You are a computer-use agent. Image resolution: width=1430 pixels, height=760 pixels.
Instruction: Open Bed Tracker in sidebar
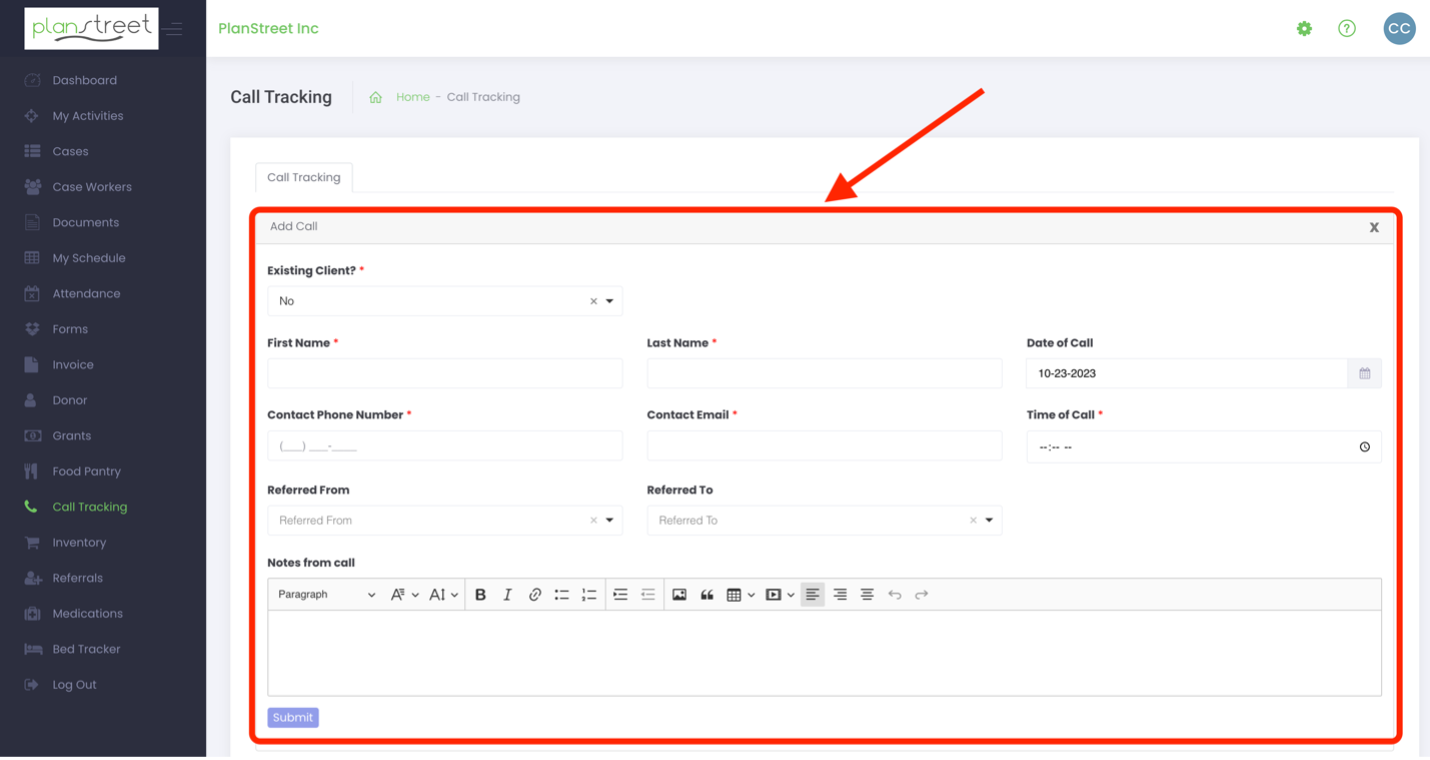pyautogui.click(x=86, y=649)
